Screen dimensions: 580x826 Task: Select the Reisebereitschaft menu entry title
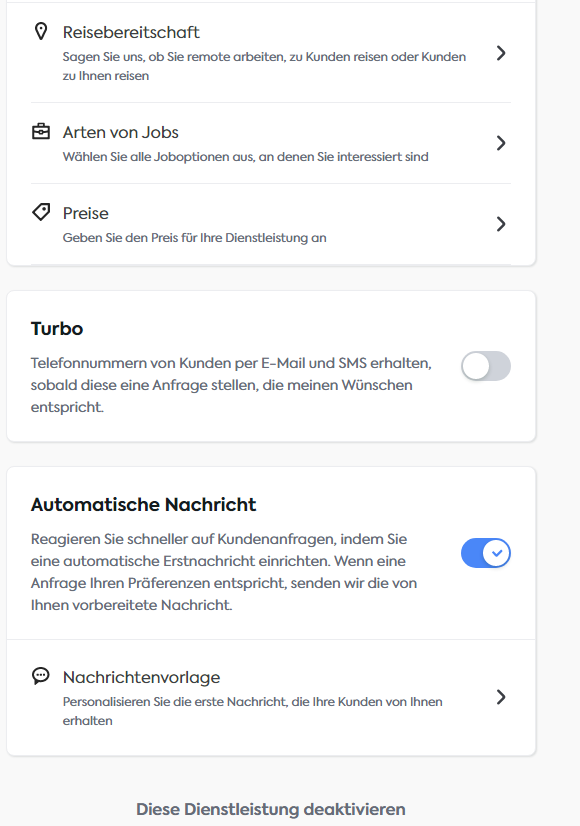coord(131,32)
